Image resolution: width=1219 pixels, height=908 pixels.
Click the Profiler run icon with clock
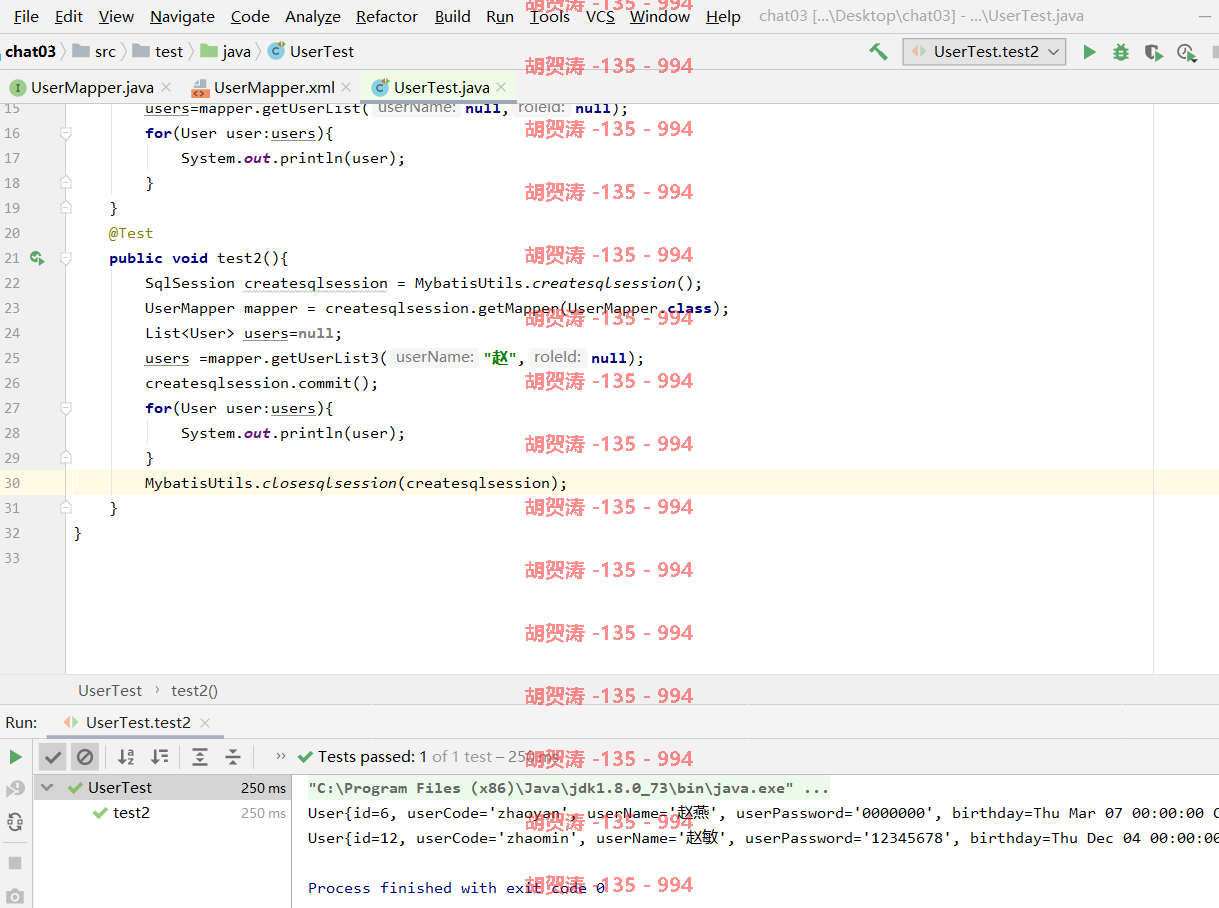pyautogui.click(x=1186, y=51)
